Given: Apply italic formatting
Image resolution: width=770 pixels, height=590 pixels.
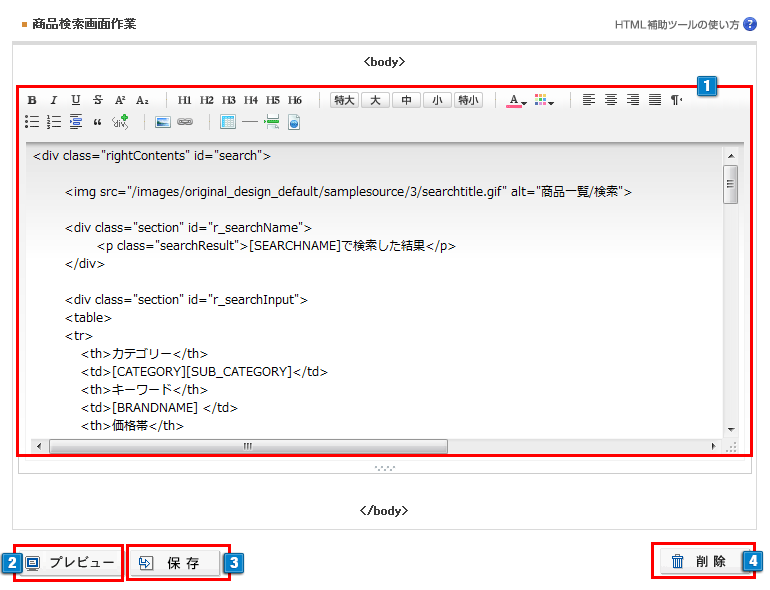Looking at the screenshot, I should coord(54,100).
